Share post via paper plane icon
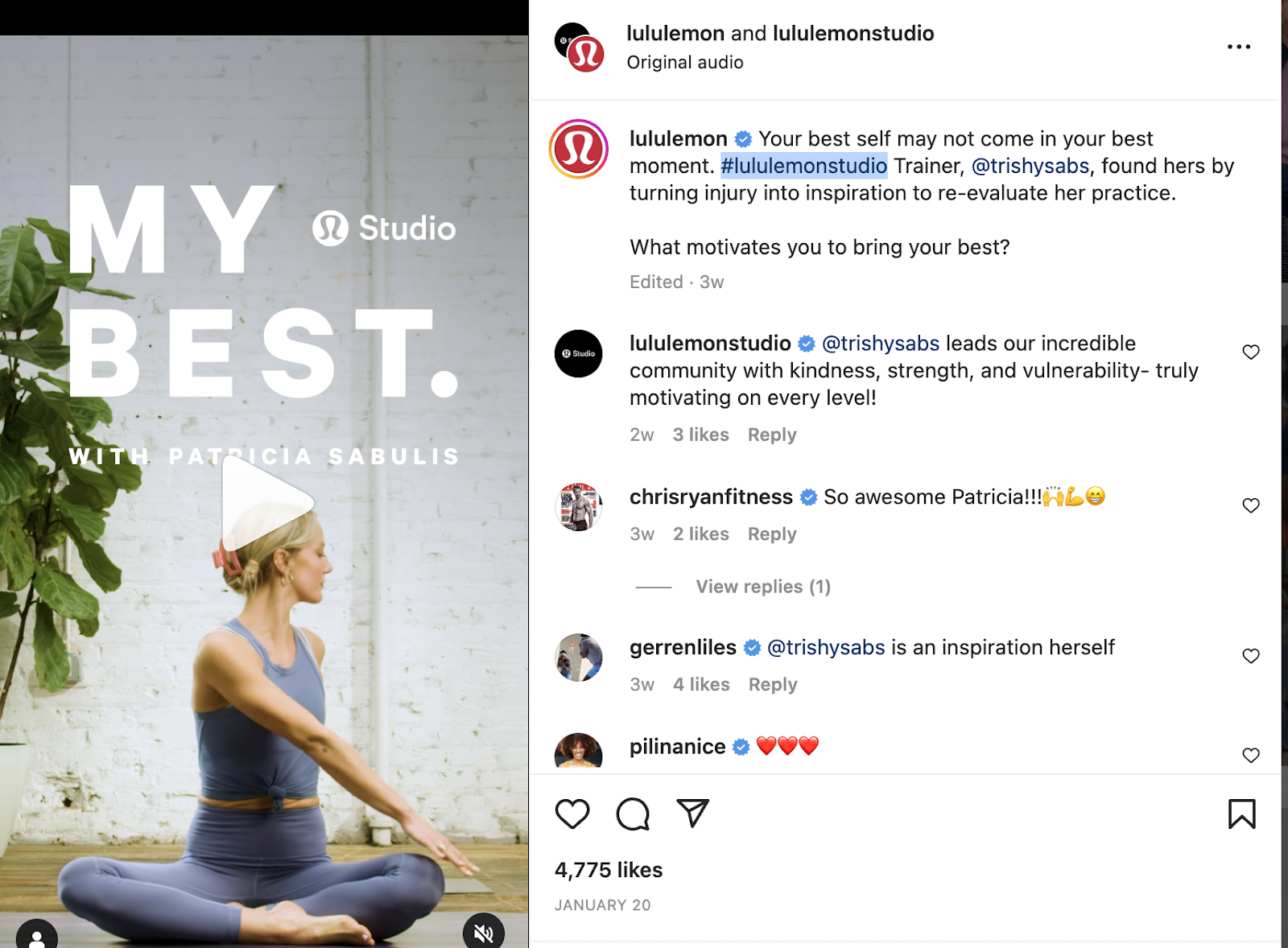The image size is (1288, 948). [692, 813]
